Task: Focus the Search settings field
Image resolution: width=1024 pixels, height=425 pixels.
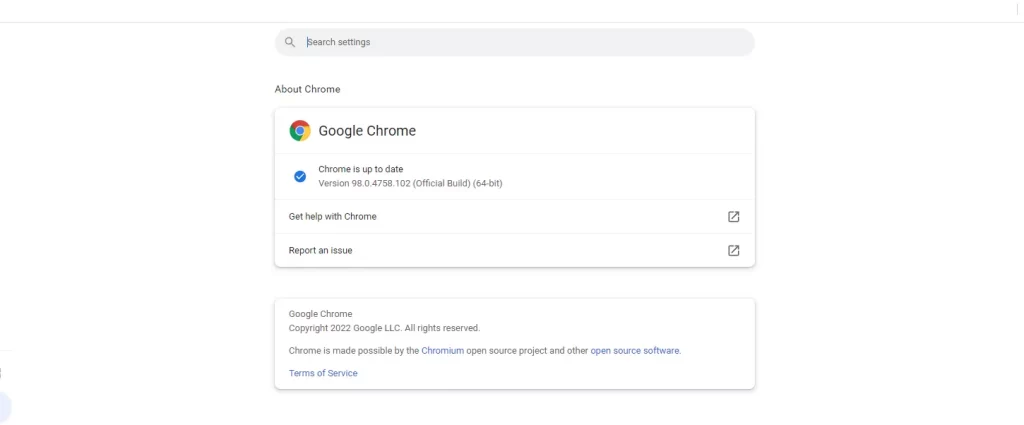Action: click(515, 42)
